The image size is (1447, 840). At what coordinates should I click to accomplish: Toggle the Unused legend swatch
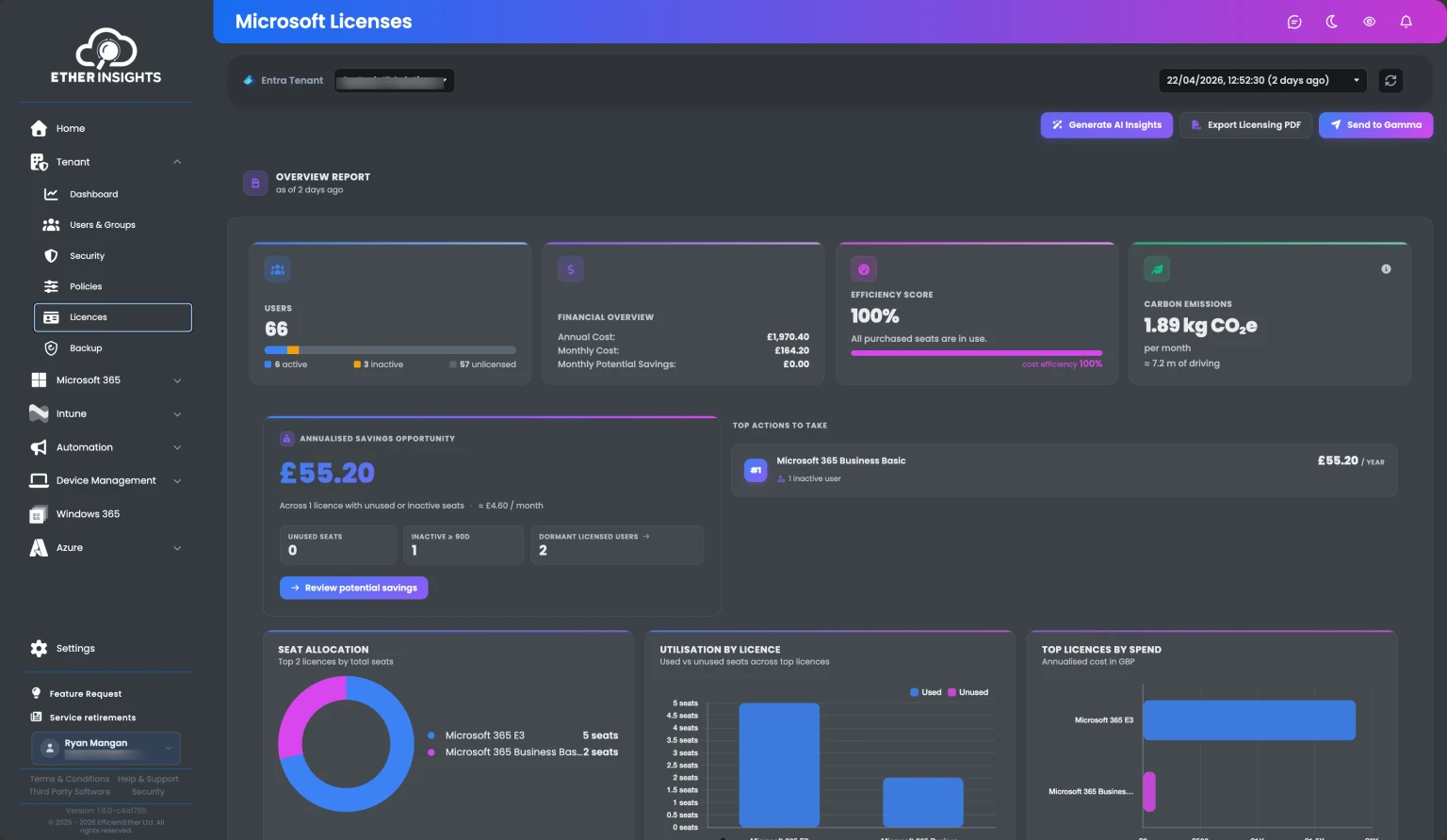(951, 692)
